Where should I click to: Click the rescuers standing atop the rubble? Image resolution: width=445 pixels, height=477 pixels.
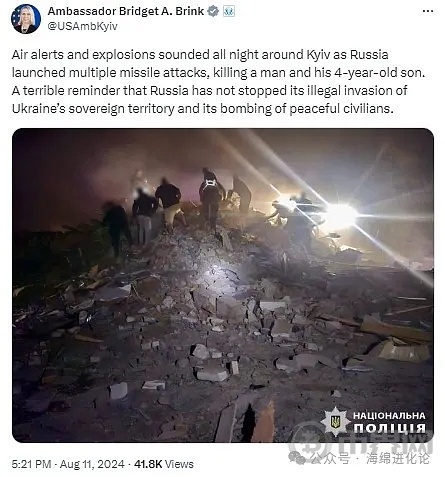click(177, 207)
